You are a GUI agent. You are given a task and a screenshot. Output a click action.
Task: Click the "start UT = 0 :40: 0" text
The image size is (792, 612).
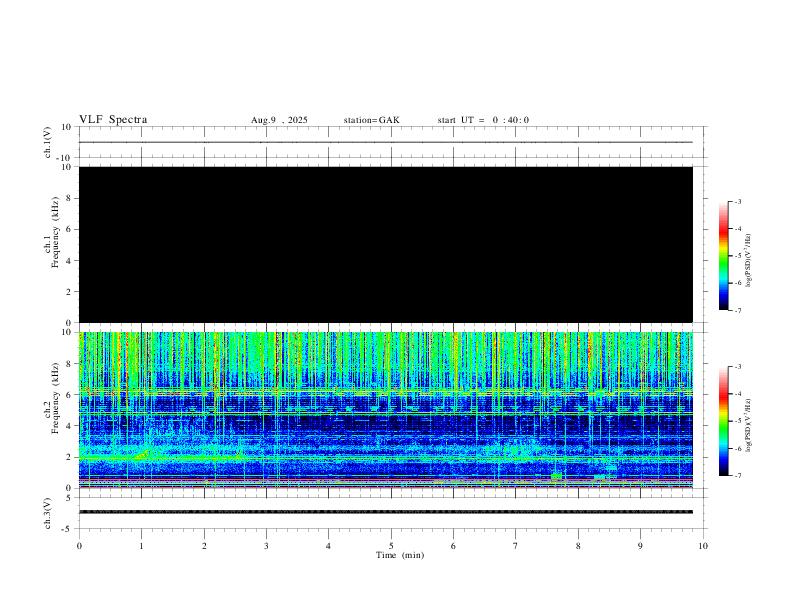483,120
